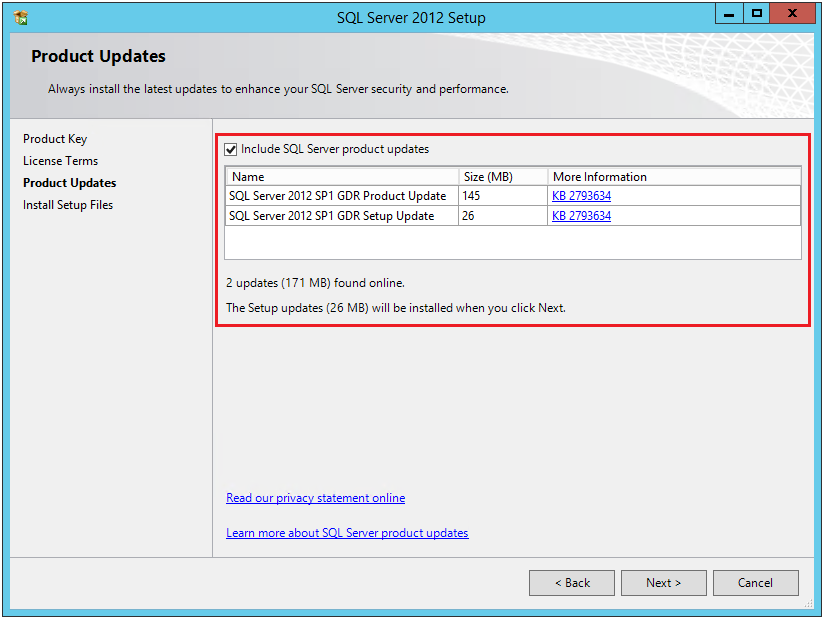824x619 pixels.
Task: Close the SQL Server 2012 Setup window
Action: 792,14
